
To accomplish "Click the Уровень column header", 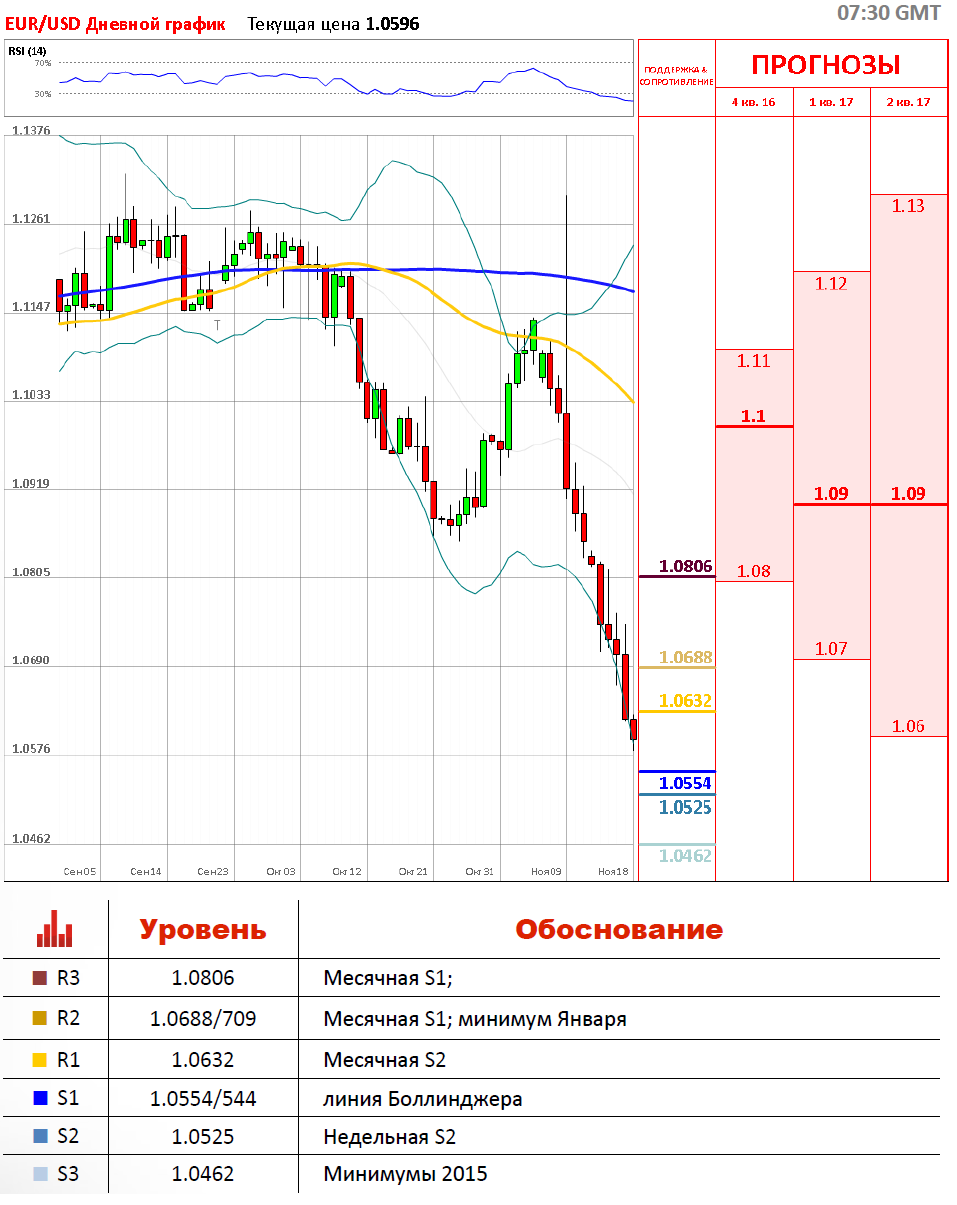I will point(203,929).
